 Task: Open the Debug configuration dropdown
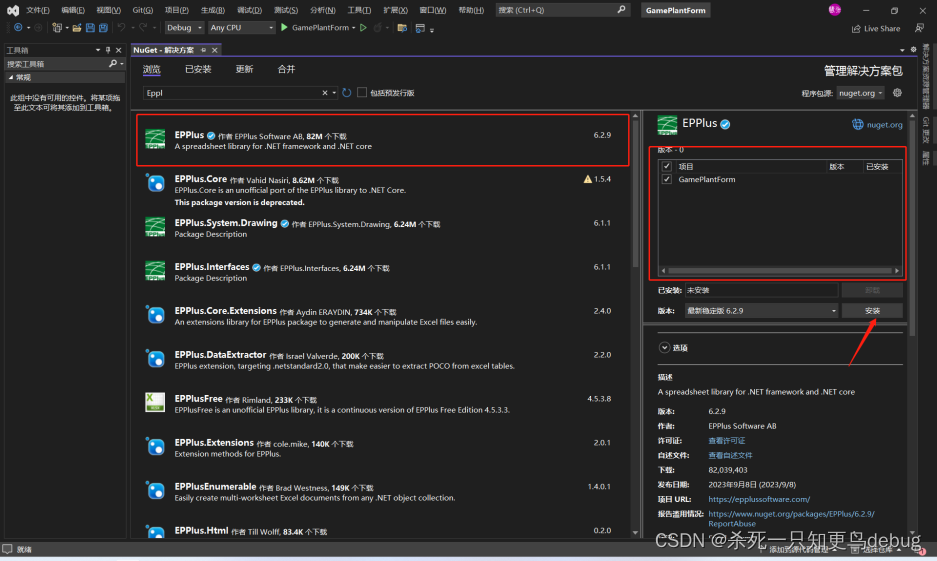coord(184,27)
